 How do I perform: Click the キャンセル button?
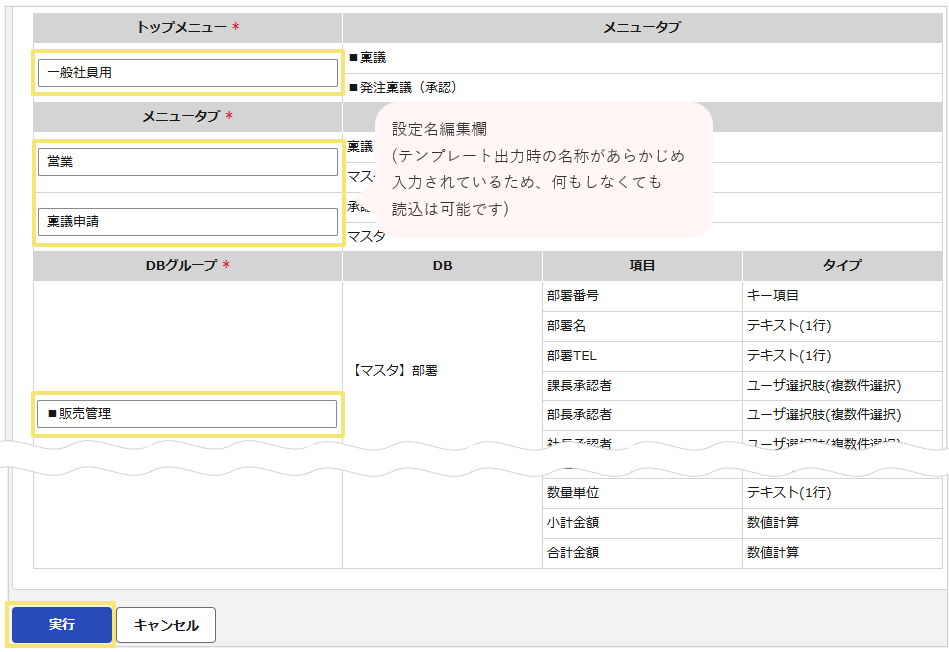click(166, 625)
